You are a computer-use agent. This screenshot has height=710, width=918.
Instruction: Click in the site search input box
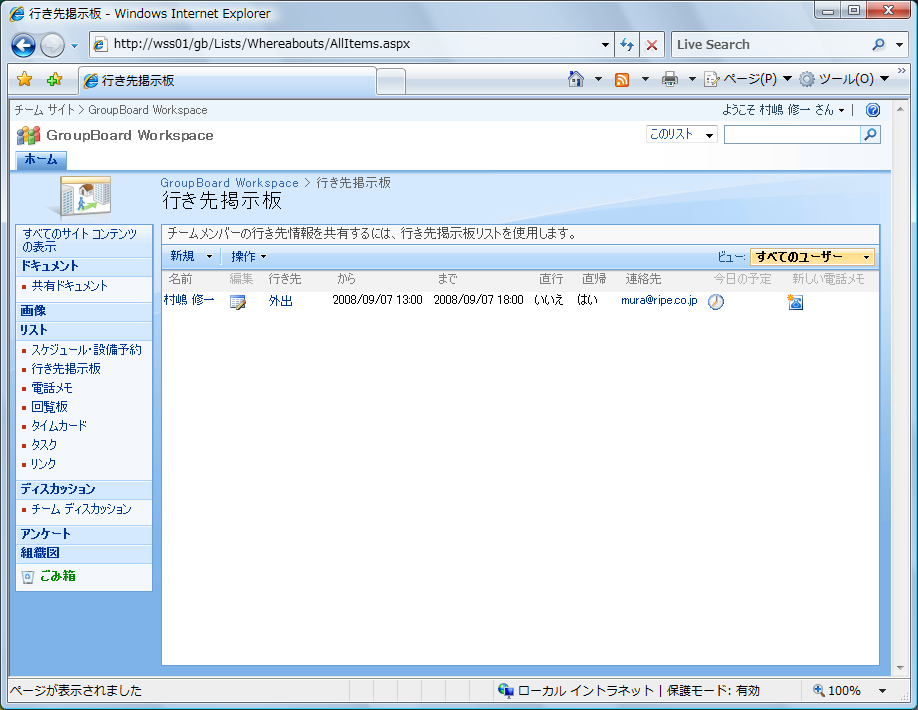coord(792,135)
